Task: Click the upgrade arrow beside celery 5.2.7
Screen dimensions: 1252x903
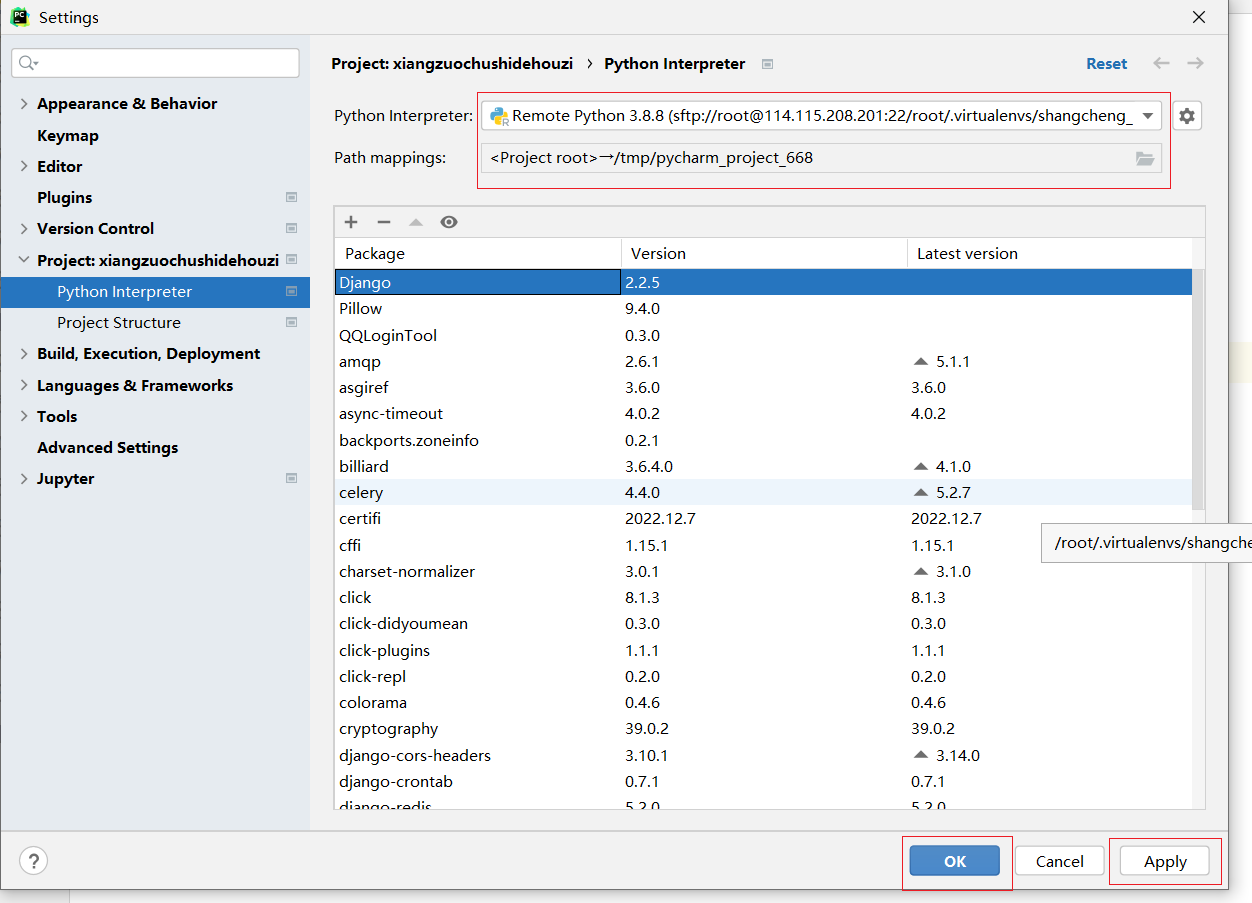Action: (921, 493)
